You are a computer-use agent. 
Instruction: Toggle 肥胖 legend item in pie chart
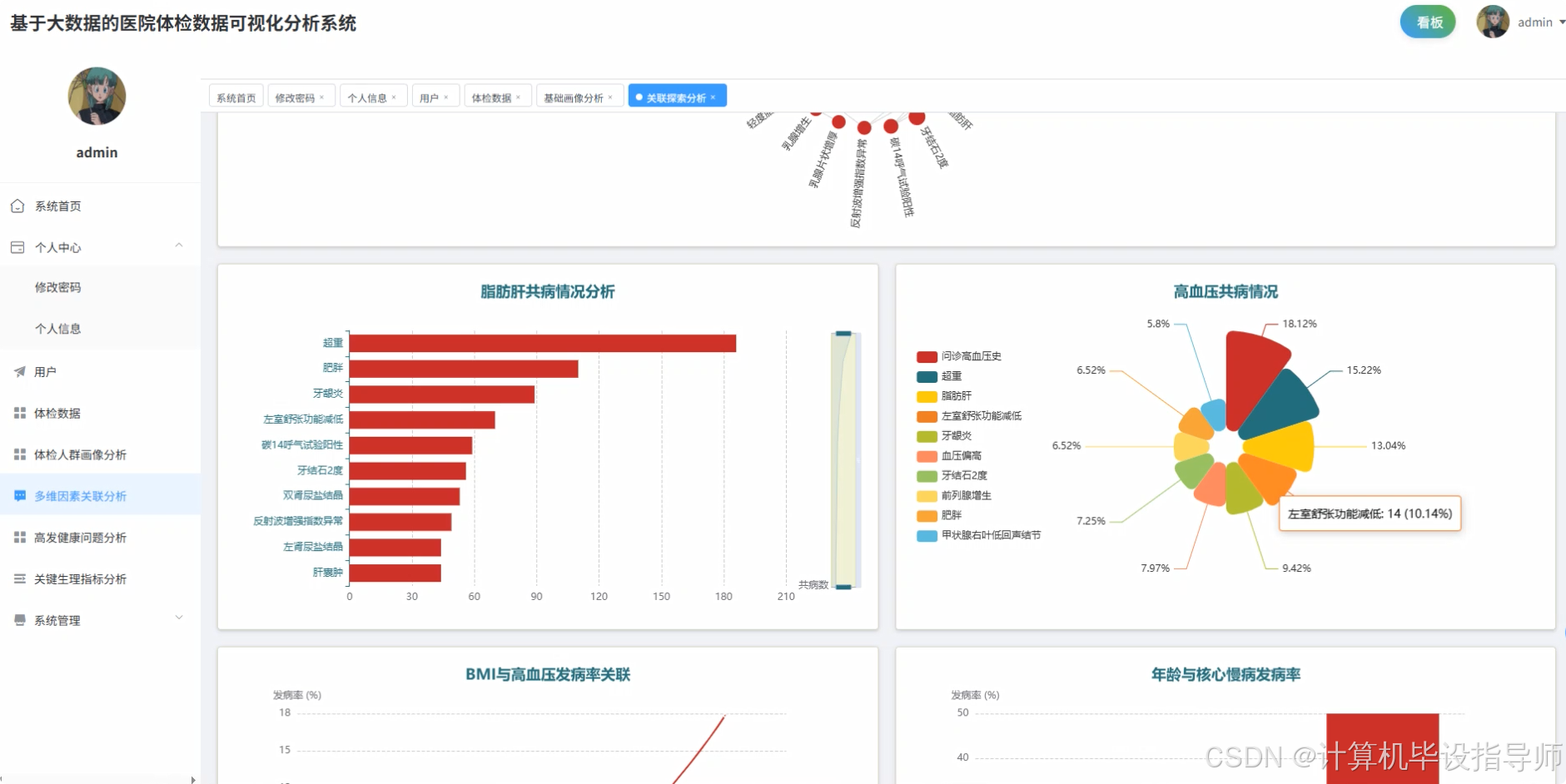(x=939, y=515)
